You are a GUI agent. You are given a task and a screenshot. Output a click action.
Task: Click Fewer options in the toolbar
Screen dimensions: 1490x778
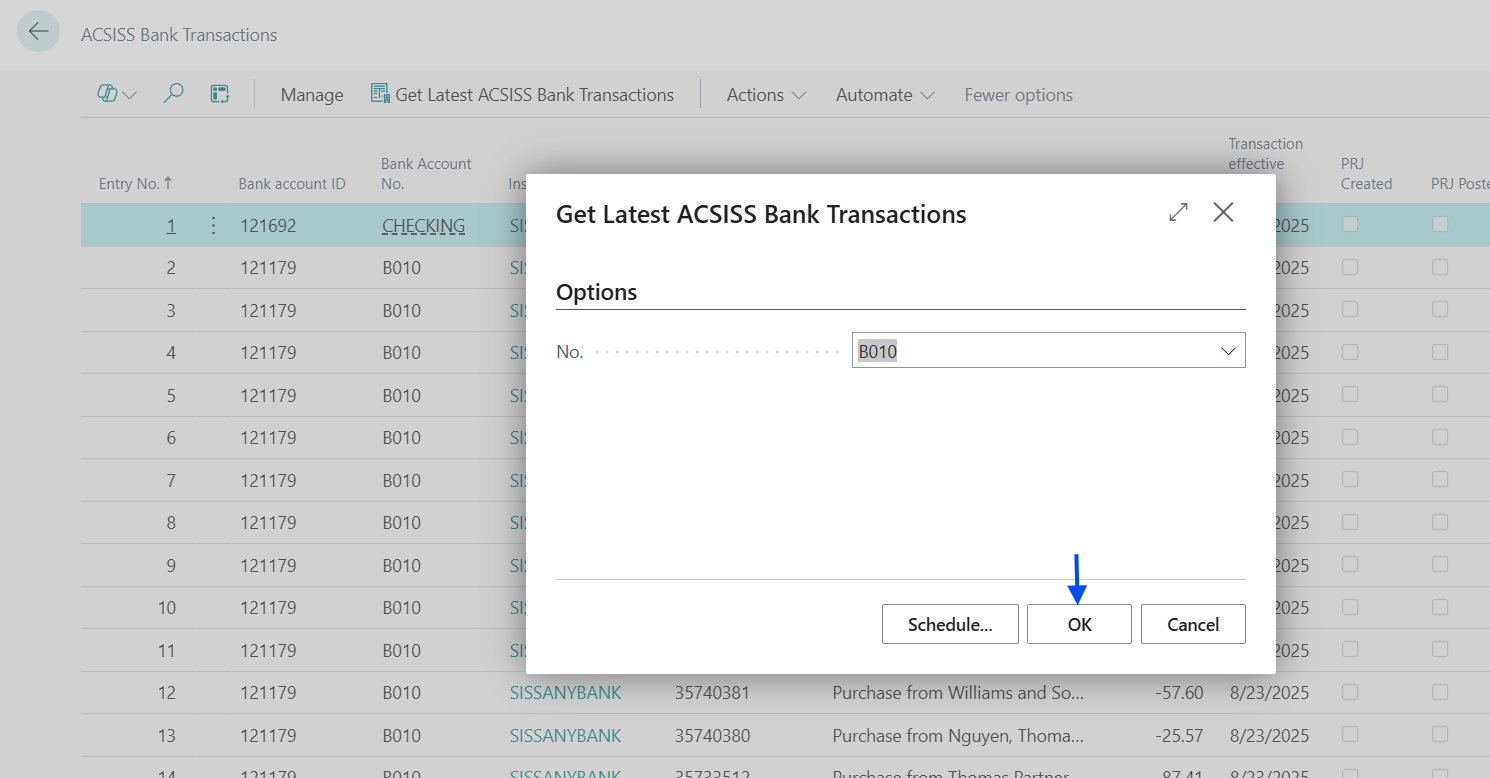click(x=1018, y=95)
